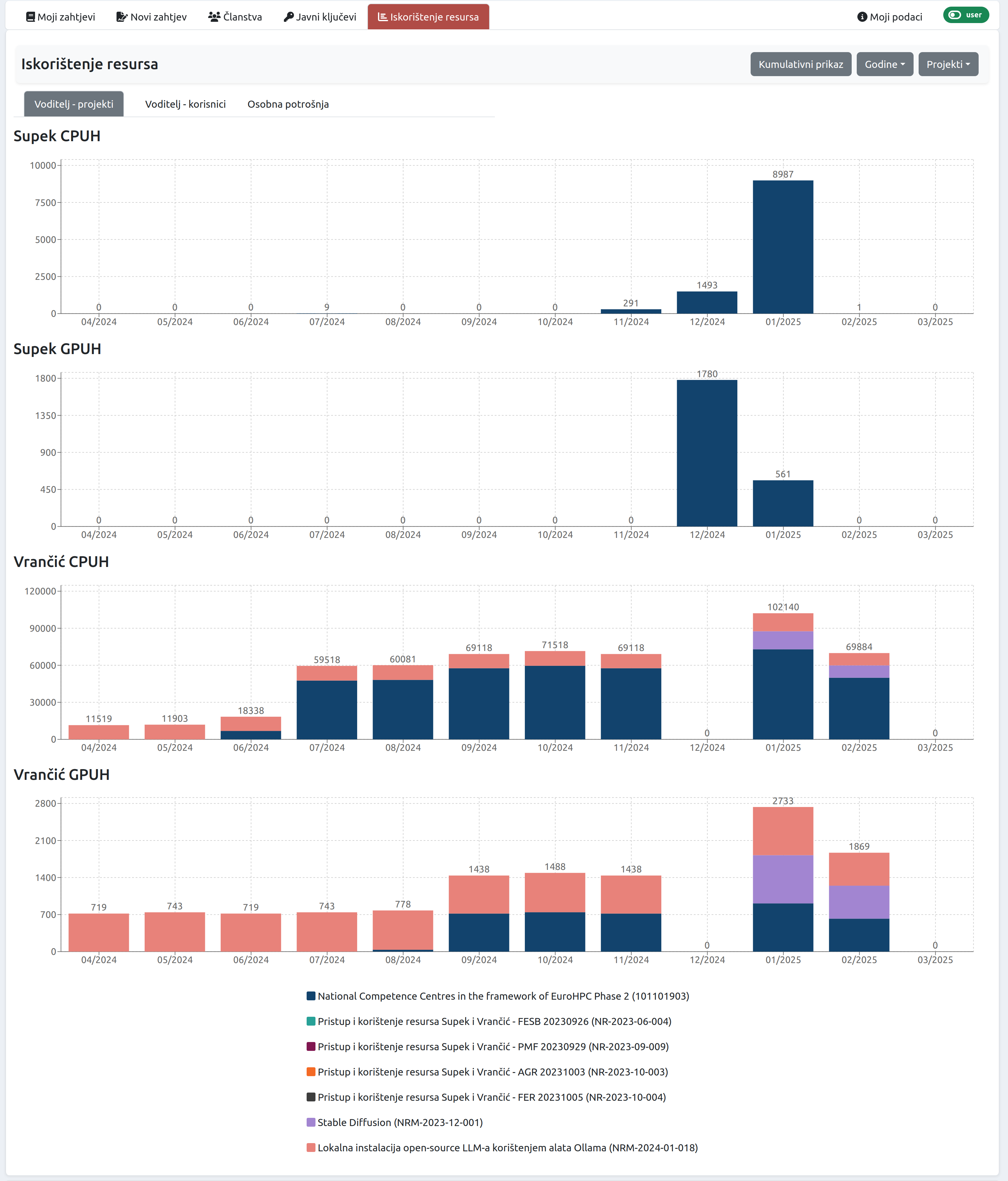Open the Moji podaci link
The image size is (1008, 1181).
[890, 17]
